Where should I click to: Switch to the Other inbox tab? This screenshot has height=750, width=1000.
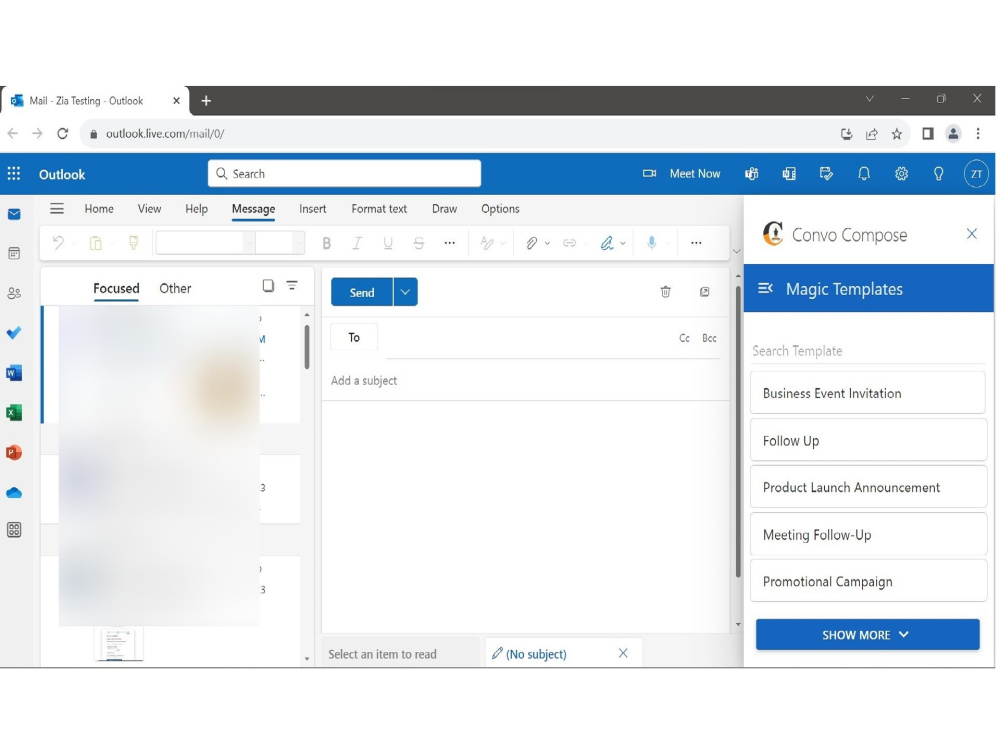point(175,288)
